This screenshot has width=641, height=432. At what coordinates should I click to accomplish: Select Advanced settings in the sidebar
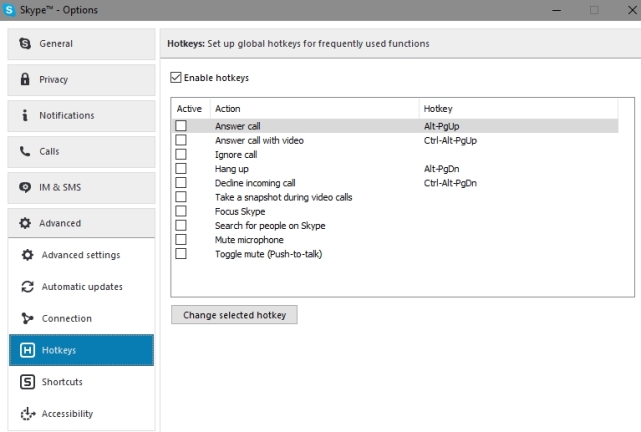click(x=81, y=255)
